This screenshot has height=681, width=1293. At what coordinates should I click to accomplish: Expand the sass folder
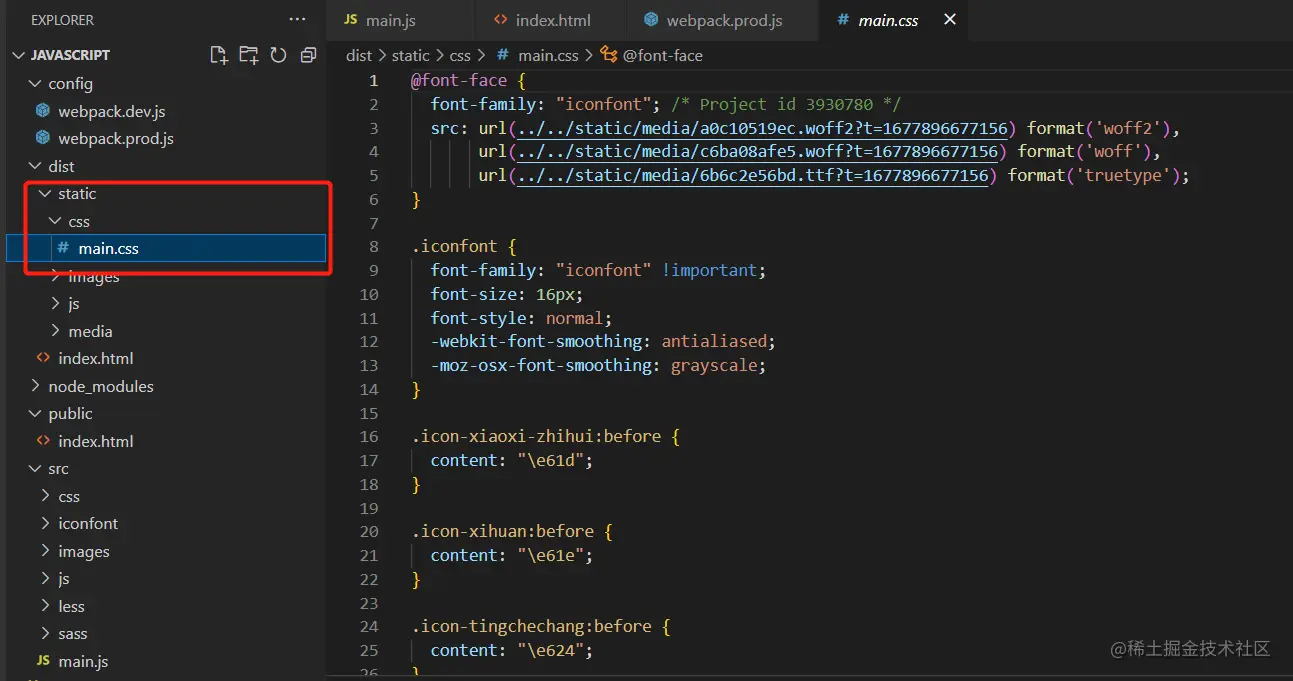45,633
